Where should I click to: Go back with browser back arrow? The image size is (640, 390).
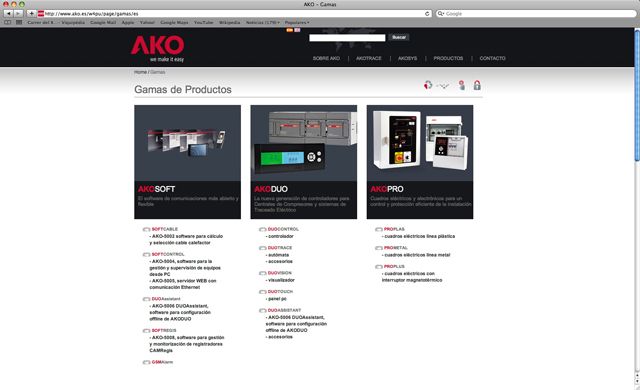click(8, 13)
